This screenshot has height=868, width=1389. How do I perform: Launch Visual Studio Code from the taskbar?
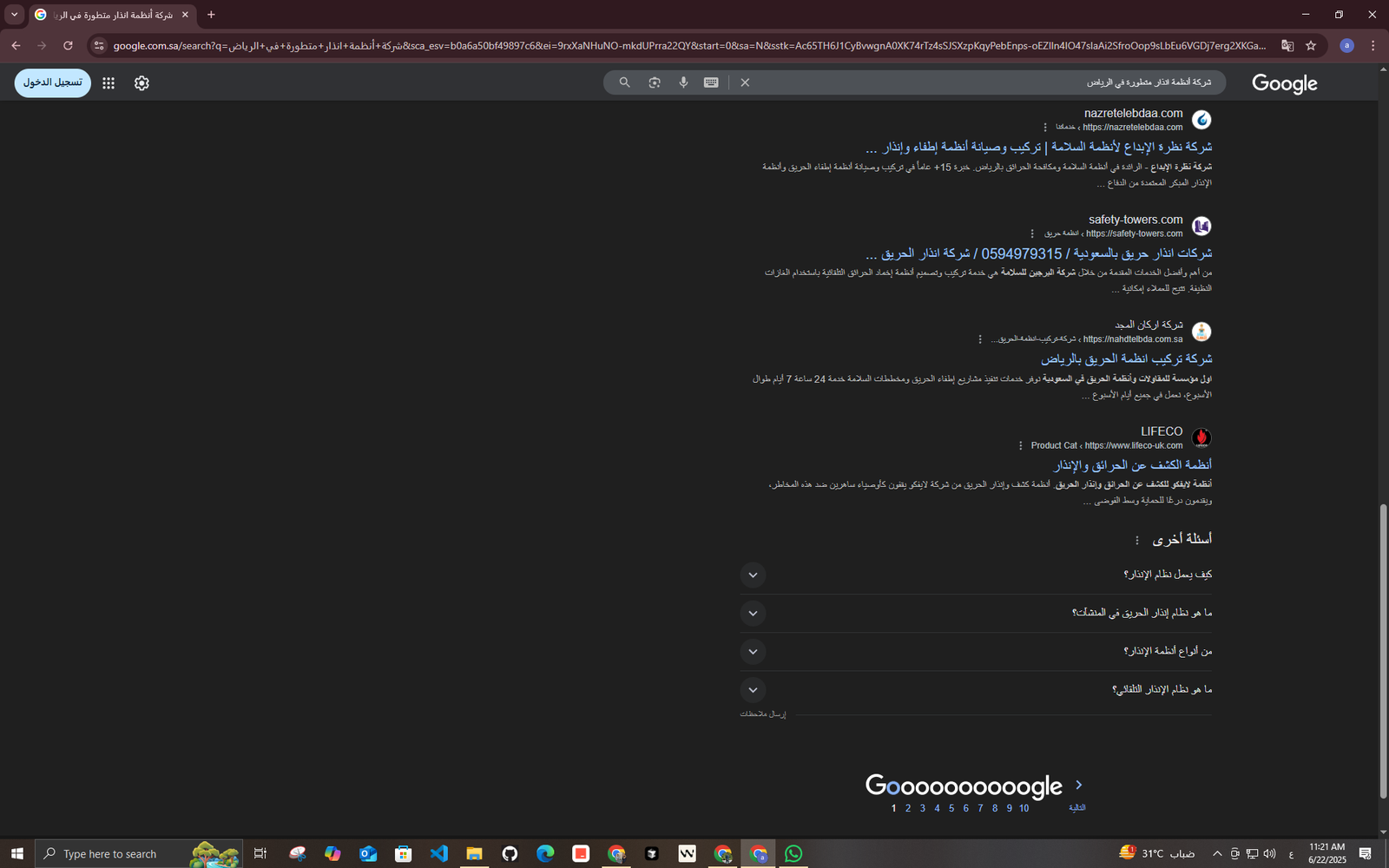click(x=438, y=853)
